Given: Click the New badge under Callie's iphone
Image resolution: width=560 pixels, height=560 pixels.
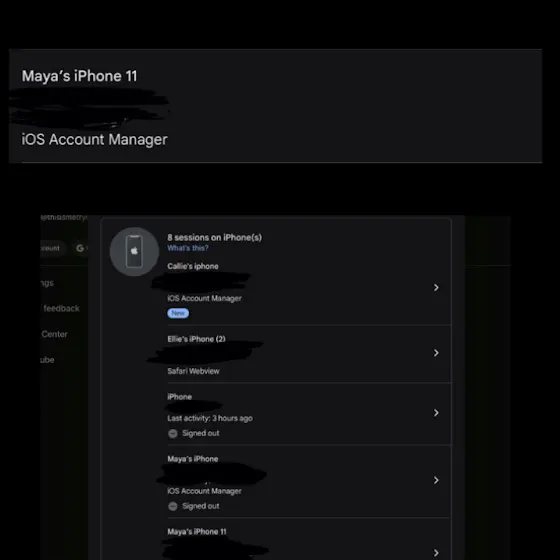Looking at the screenshot, I should click(178, 313).
